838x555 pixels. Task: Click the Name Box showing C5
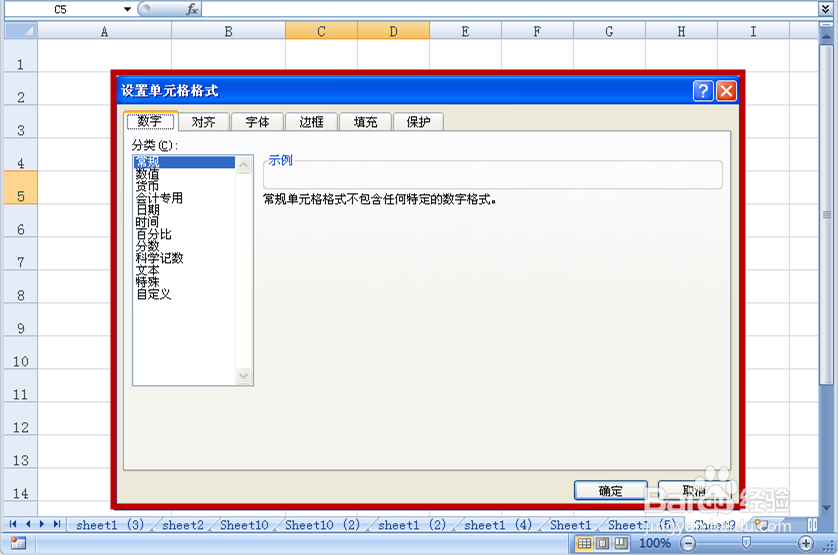(61, 9)
